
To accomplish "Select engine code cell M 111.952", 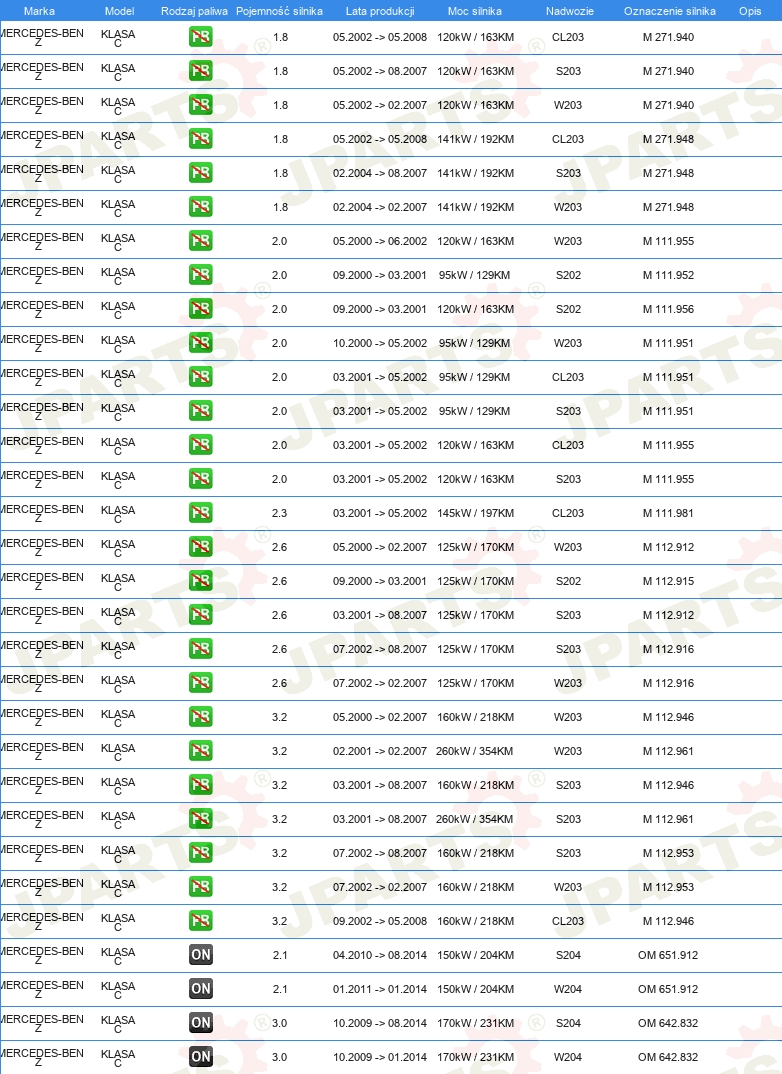I will click(668, 275).
